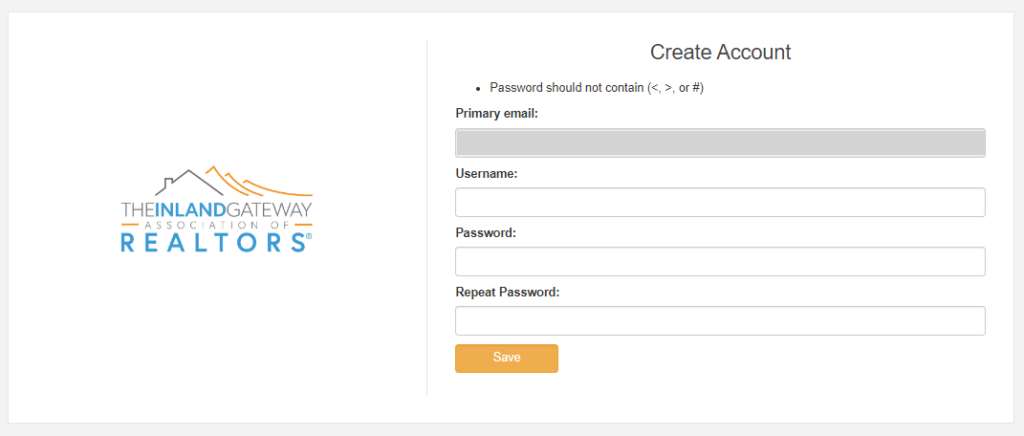
Task: Click the orange Save button
Action: tap(507, 358)
